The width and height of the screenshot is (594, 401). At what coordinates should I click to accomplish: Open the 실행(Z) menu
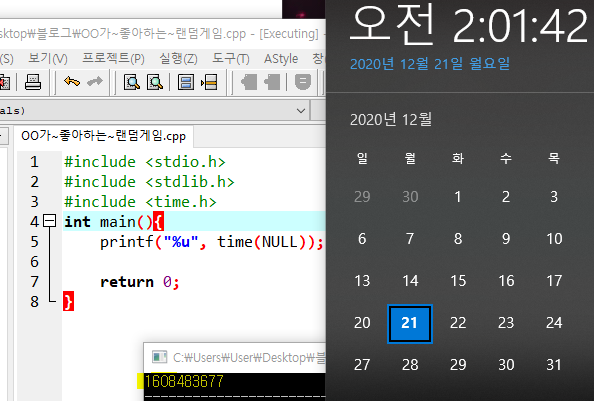(178, 59)
